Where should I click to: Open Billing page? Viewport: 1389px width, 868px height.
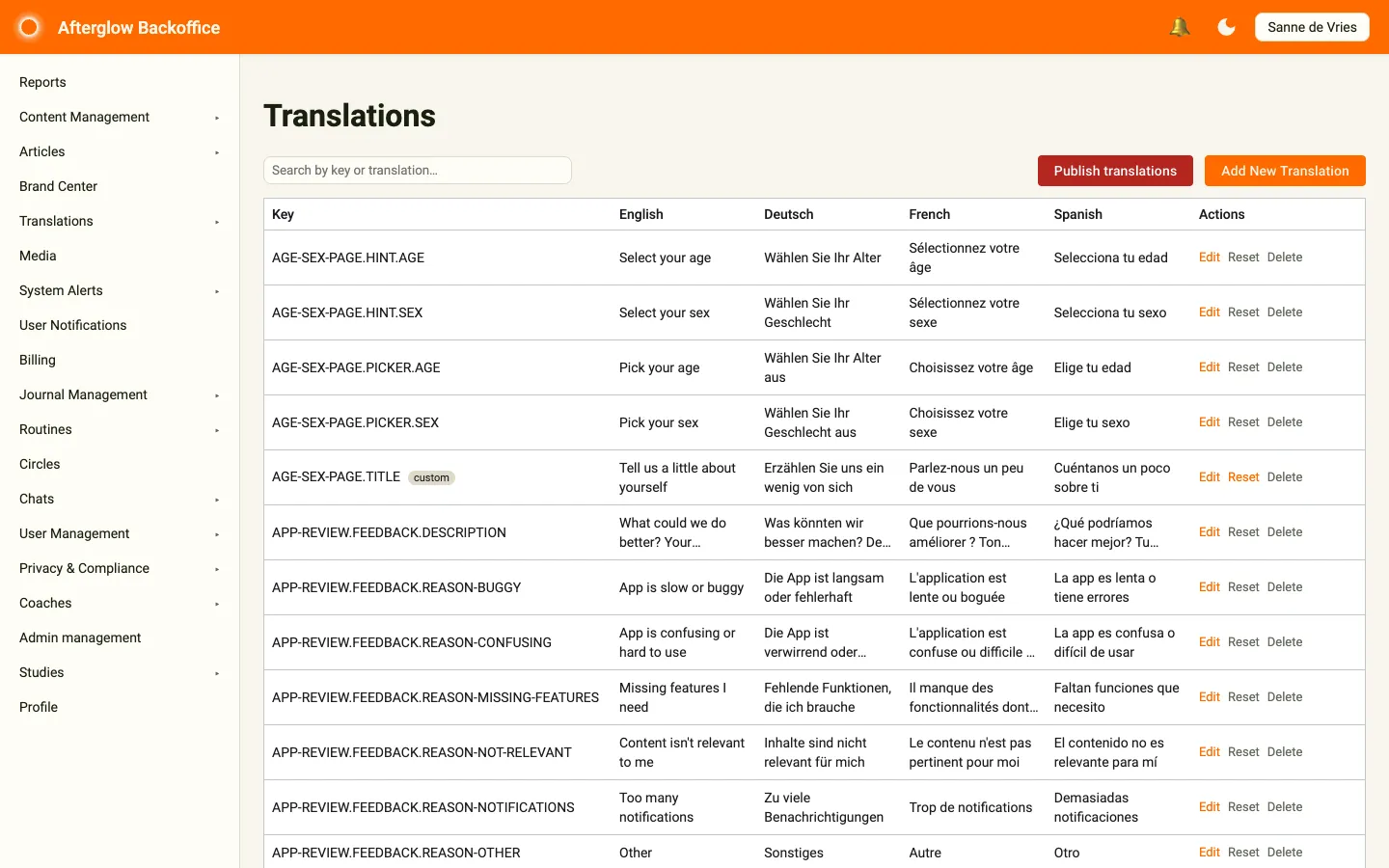(x=38, y=360)
